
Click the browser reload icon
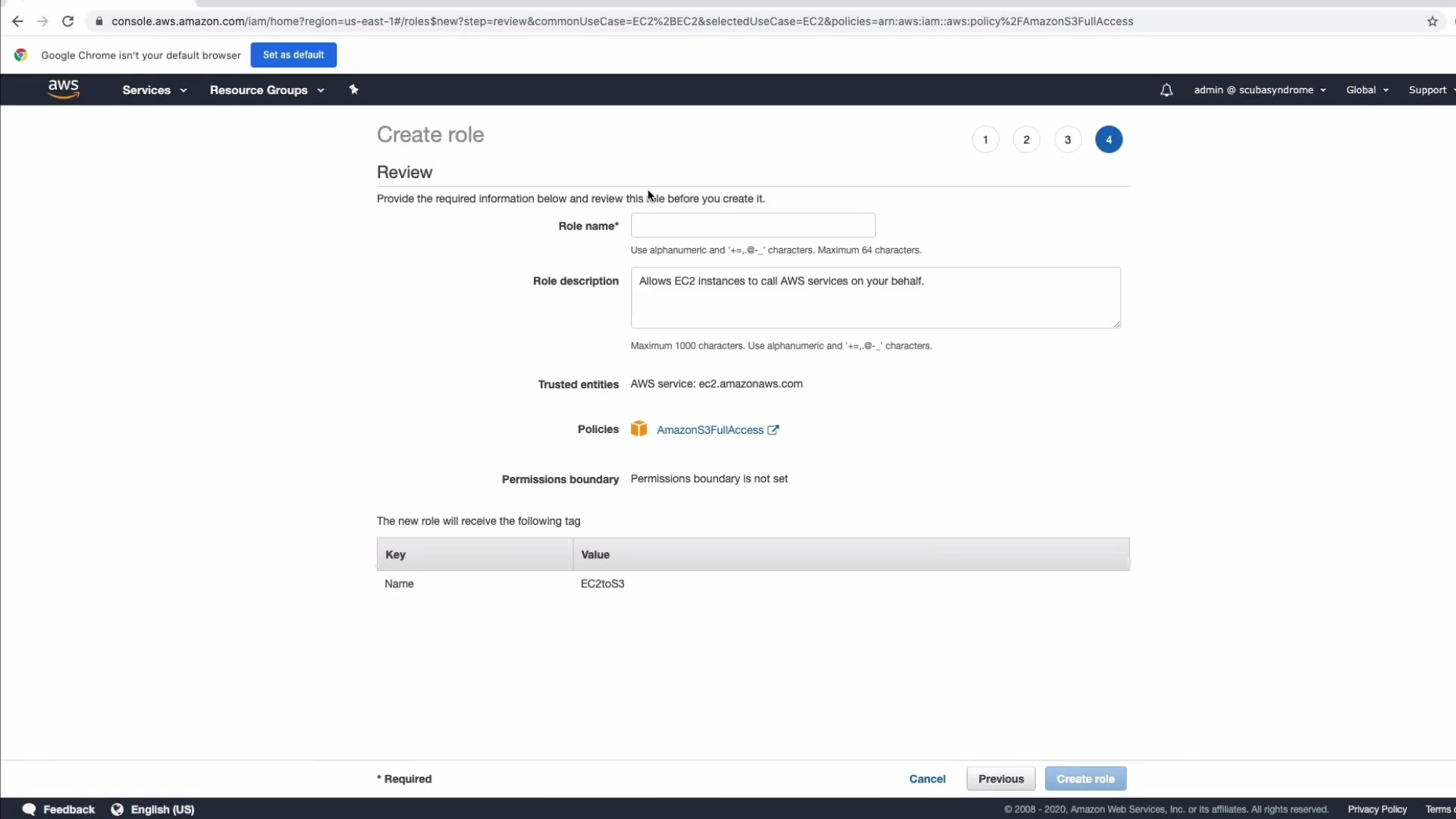tap(68, 21)
